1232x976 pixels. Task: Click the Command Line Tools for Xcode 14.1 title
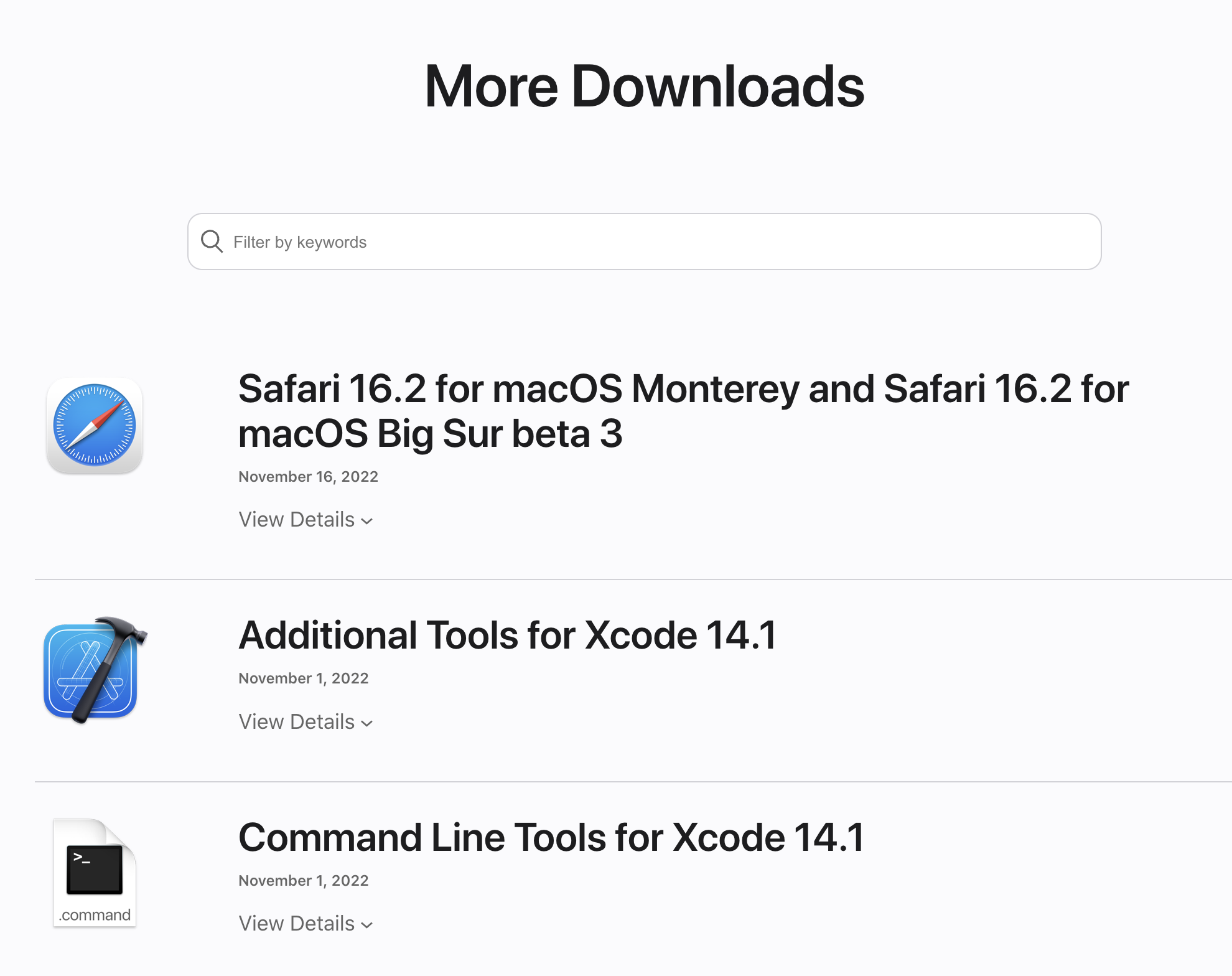[x=552, y=837]
